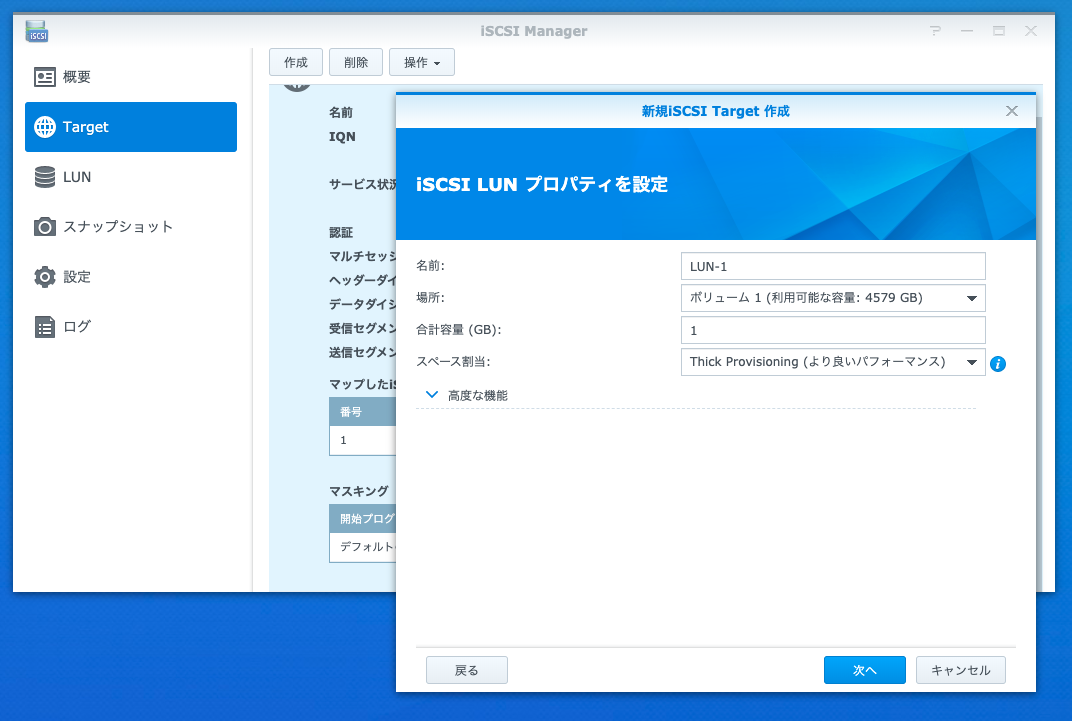This screenshot has width=1072, height=721.
Task: Click the ログ list icon
Action: point(45,327)
